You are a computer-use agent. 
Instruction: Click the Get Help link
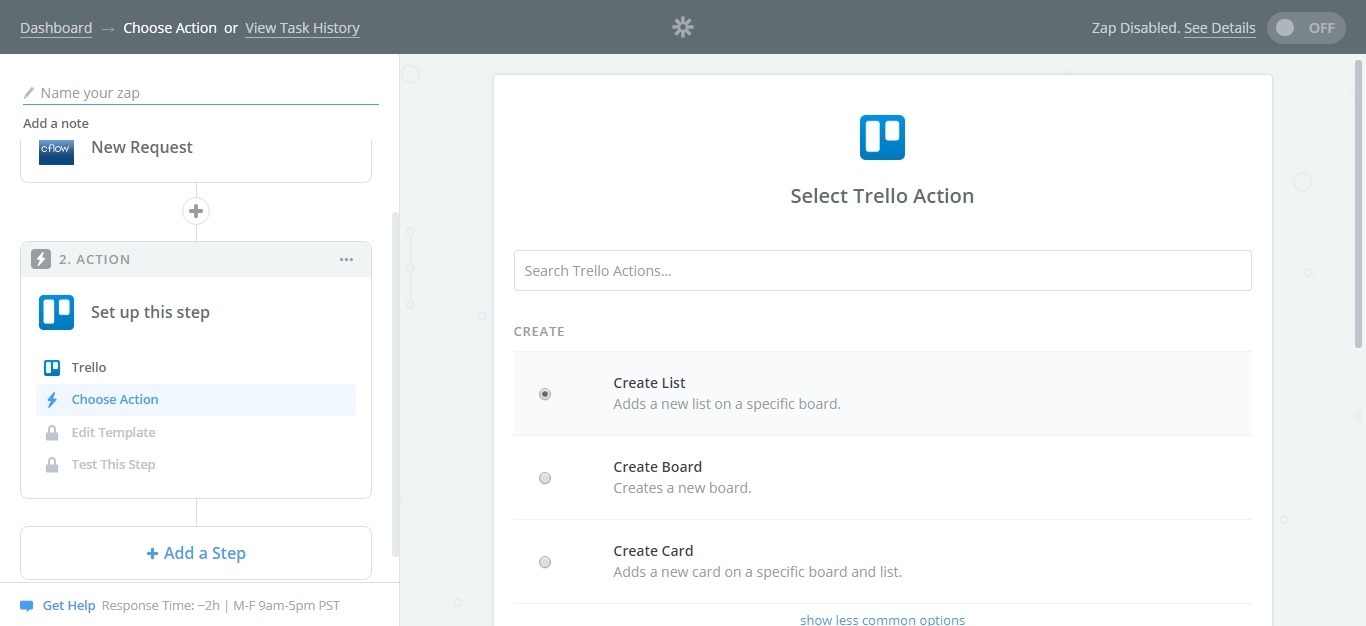click(69, 605)
